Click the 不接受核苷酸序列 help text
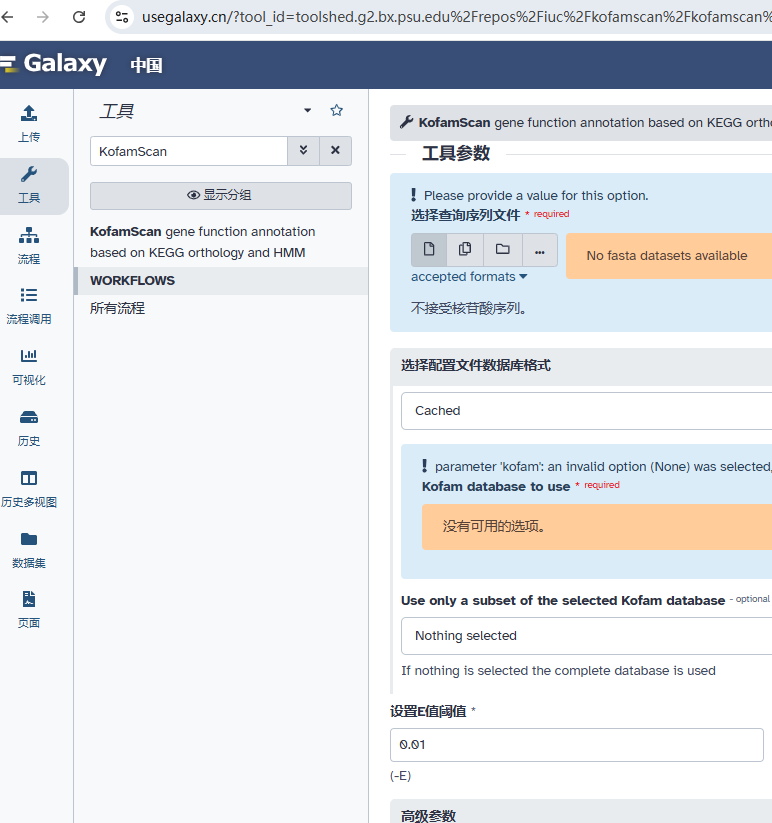The width and height of the screenshot is (772, 823). click(469, 308)
